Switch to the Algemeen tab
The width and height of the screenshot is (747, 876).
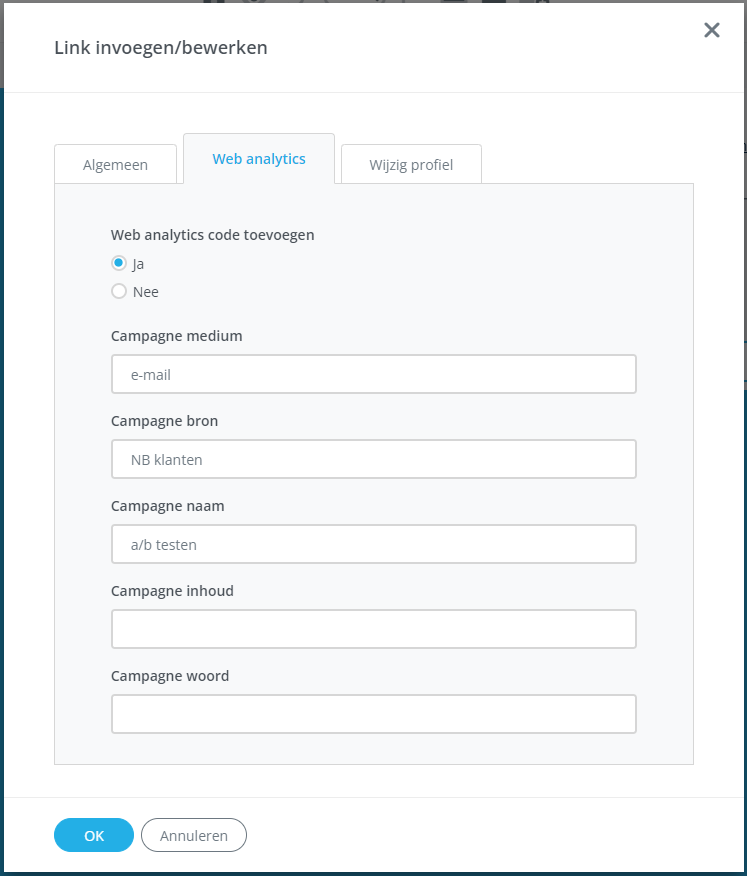click(x=115, y=165)
